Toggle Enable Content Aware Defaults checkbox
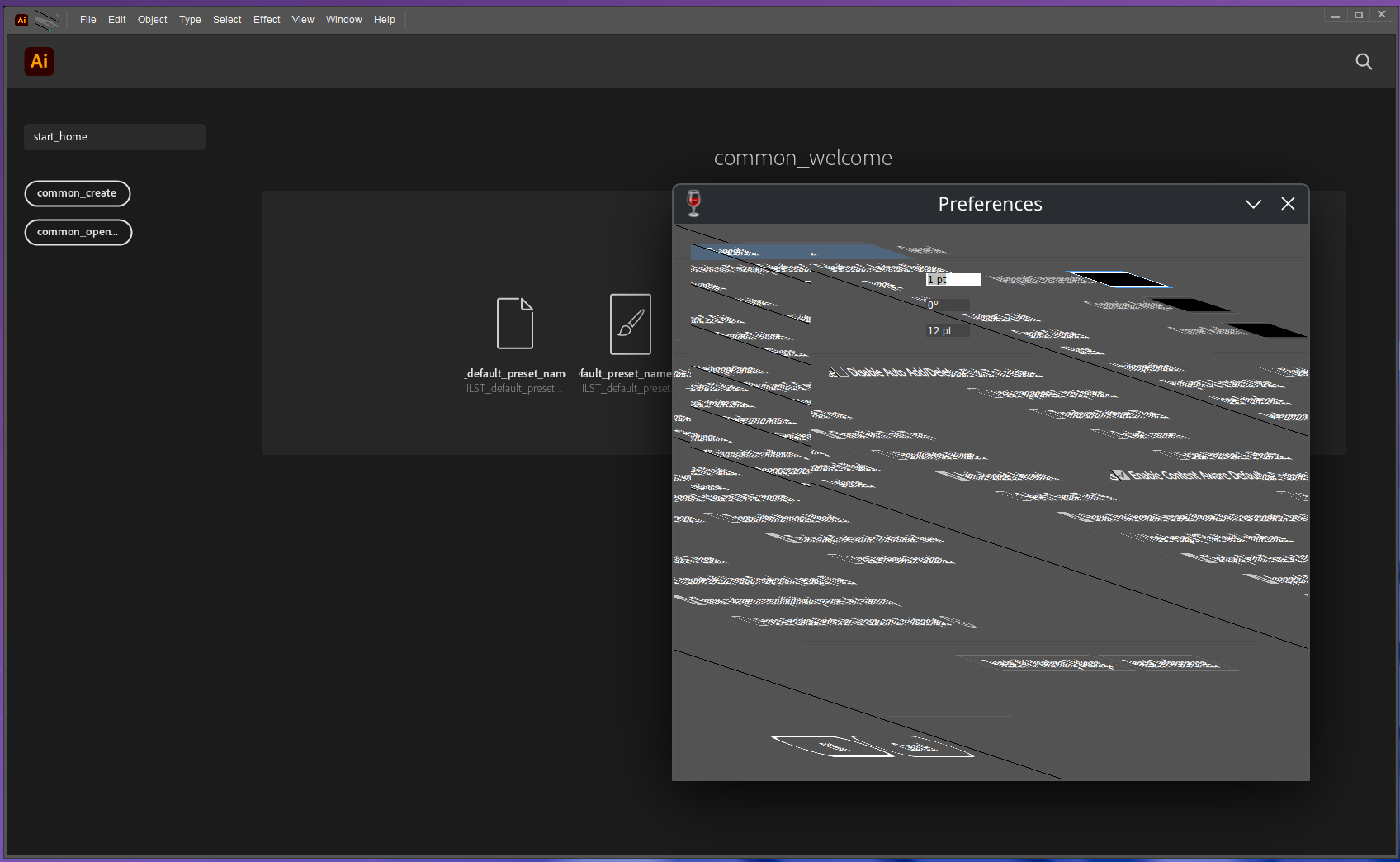Viewport: 1400px width, 862px height. [1119, 475]
